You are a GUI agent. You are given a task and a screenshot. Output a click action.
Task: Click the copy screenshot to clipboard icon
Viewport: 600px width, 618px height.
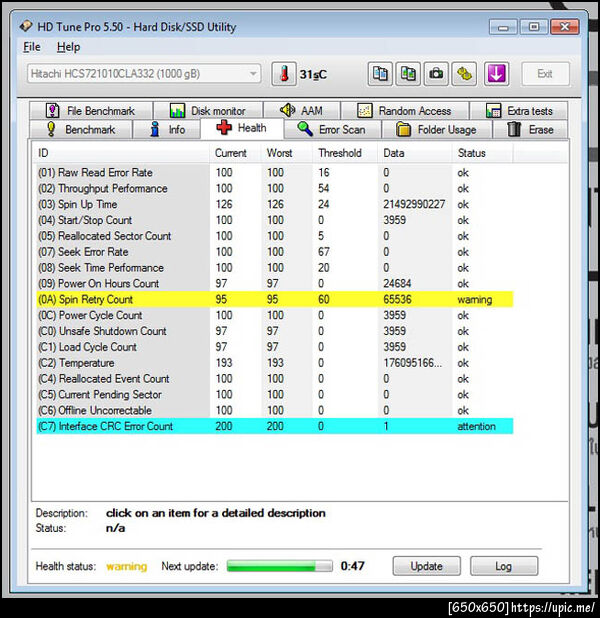(408, 74)
